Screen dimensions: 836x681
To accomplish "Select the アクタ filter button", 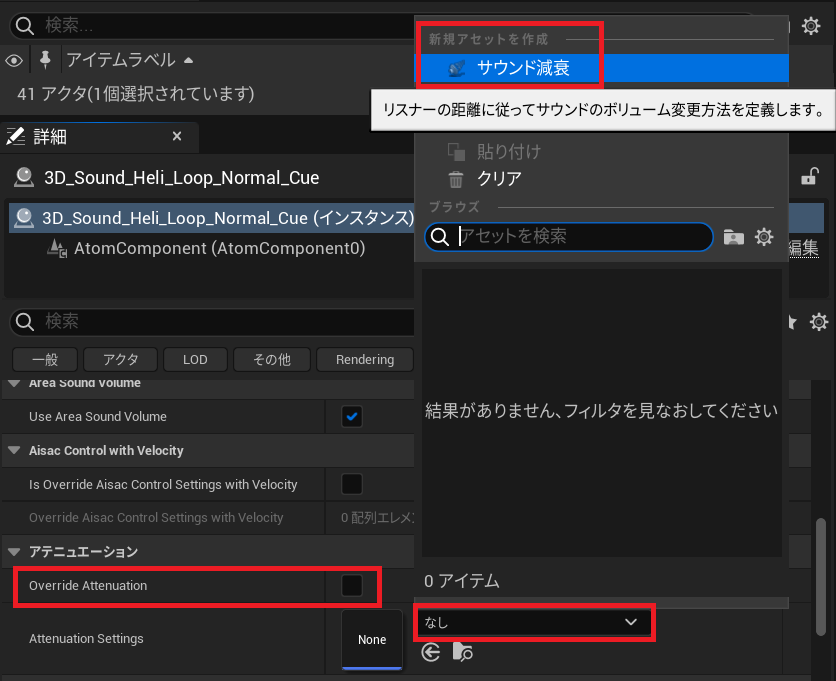I will tap(120, 359).
